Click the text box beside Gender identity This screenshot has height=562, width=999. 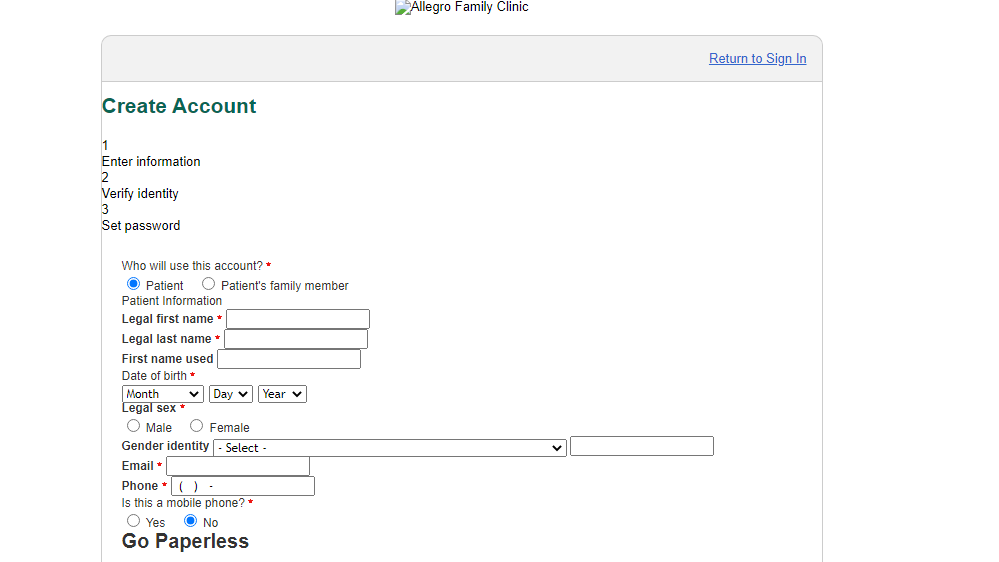tap(642, 446)
